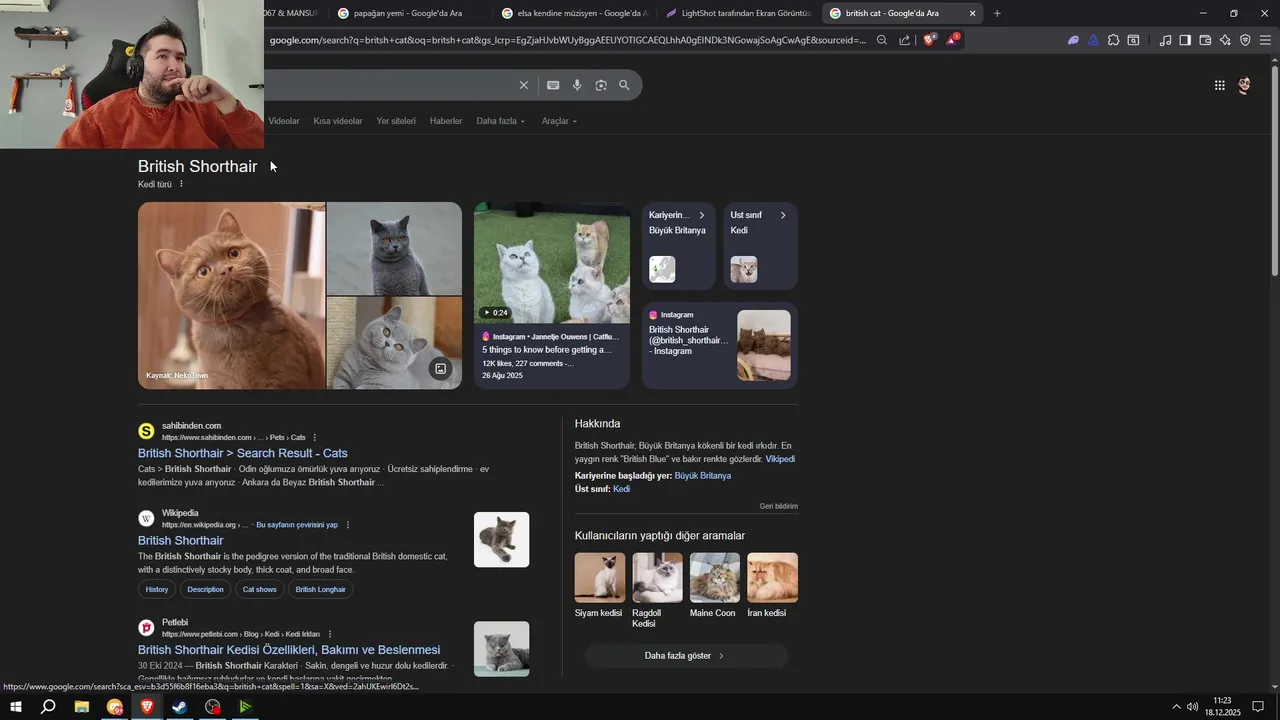Open File Explorer from the taskbar
1280x720 pixels.
click(82, 707)
